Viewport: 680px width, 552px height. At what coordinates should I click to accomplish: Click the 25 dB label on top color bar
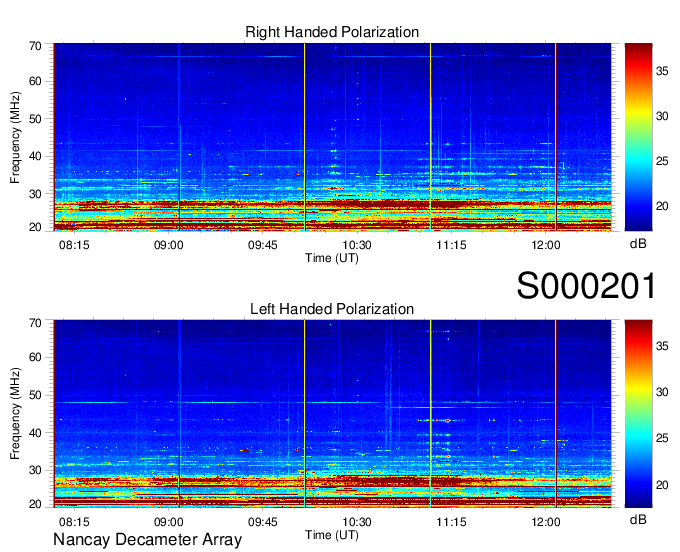coord(662,161)
